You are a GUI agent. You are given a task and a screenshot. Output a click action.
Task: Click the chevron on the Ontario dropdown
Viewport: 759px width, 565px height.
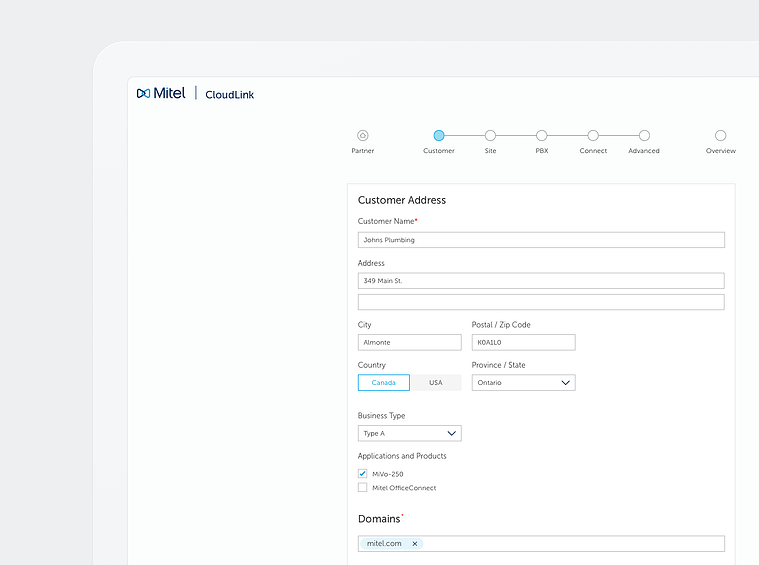click(565, 382)
